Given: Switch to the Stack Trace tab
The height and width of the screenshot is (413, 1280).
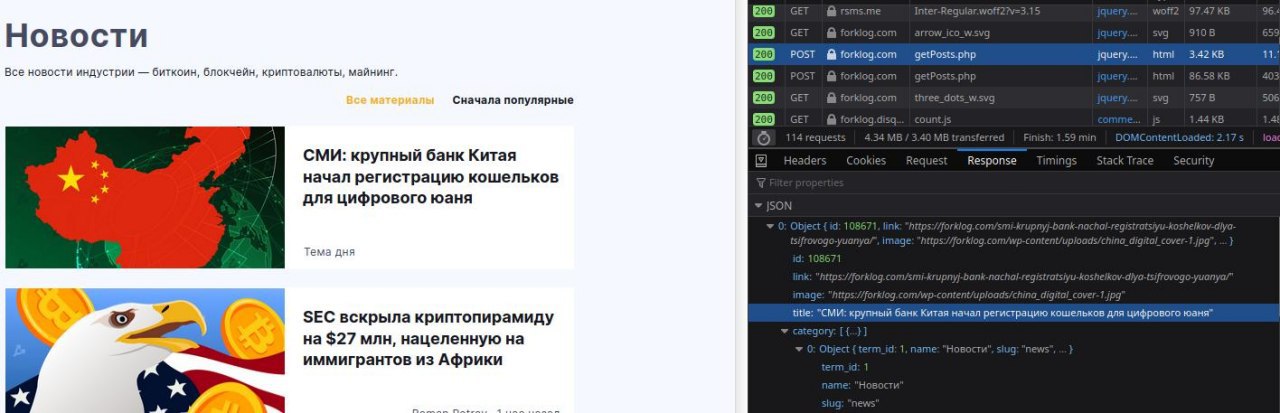Looking at the screenshot, I should coord(1125,160).
